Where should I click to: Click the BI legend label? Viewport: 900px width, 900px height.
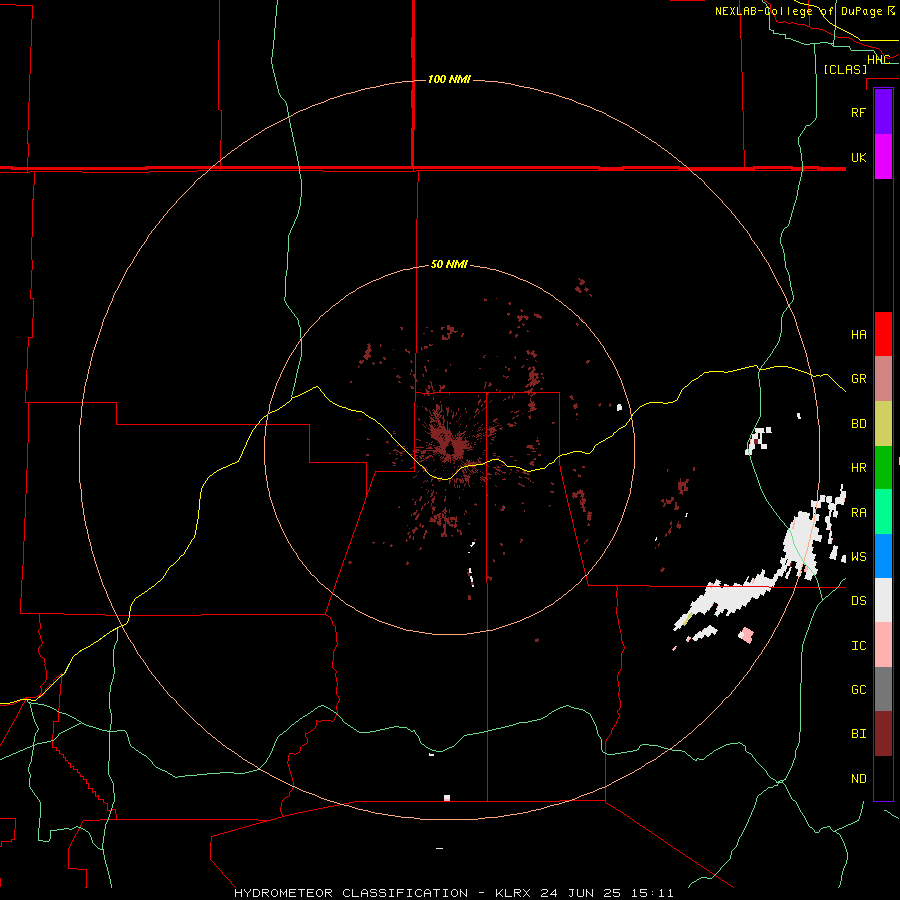tap(858, 734)
